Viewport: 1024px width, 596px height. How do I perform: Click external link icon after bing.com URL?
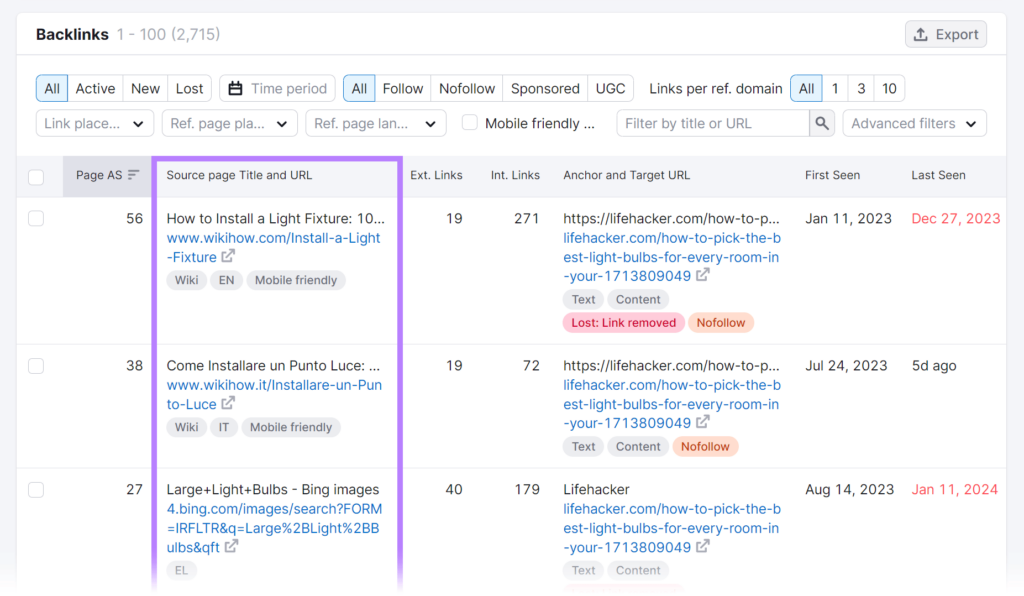click(231, 546)
